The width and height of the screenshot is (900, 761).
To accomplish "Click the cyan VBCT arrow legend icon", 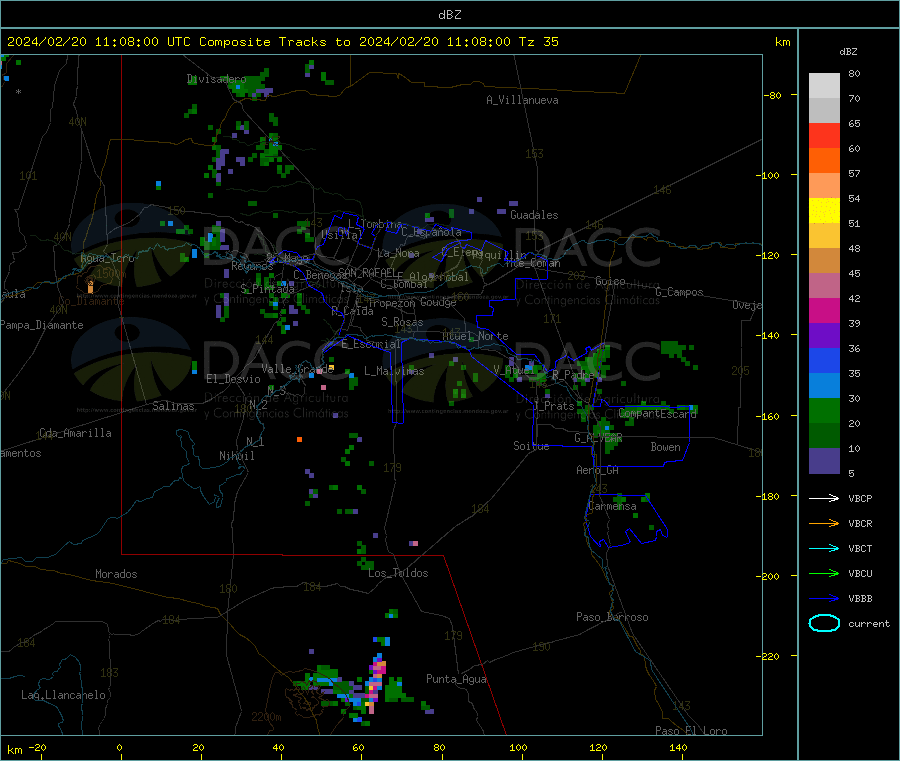I will point(824,548).
